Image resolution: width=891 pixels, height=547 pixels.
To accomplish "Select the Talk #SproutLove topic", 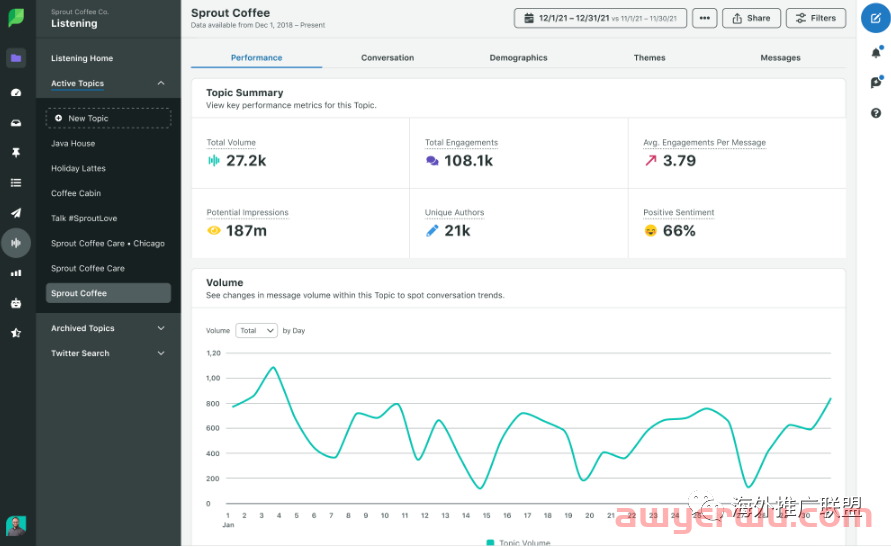I will 84,219.
